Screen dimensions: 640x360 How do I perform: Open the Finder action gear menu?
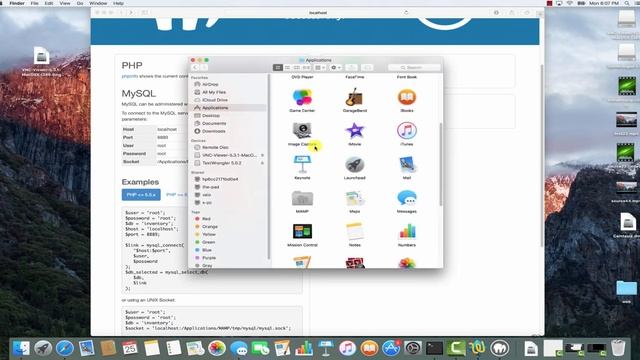click(x=336, y=67)
